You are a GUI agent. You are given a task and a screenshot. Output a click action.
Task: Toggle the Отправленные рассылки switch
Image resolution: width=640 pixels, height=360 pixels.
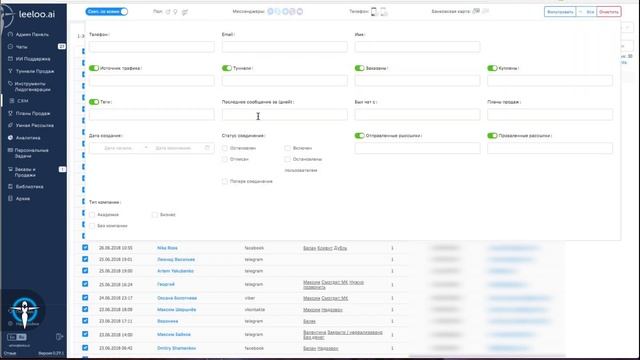360,136
